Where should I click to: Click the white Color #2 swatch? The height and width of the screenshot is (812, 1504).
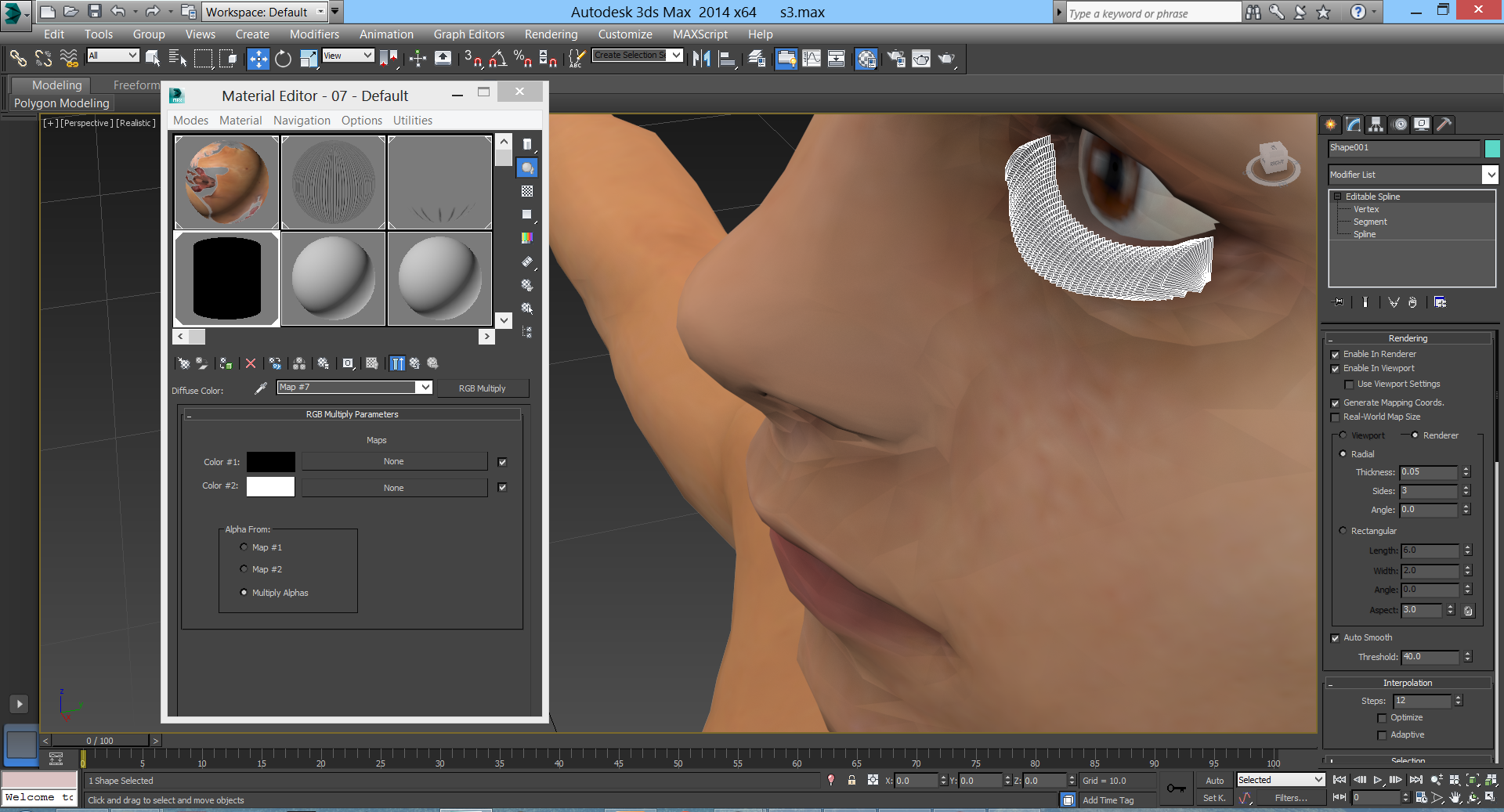point(270,486)
